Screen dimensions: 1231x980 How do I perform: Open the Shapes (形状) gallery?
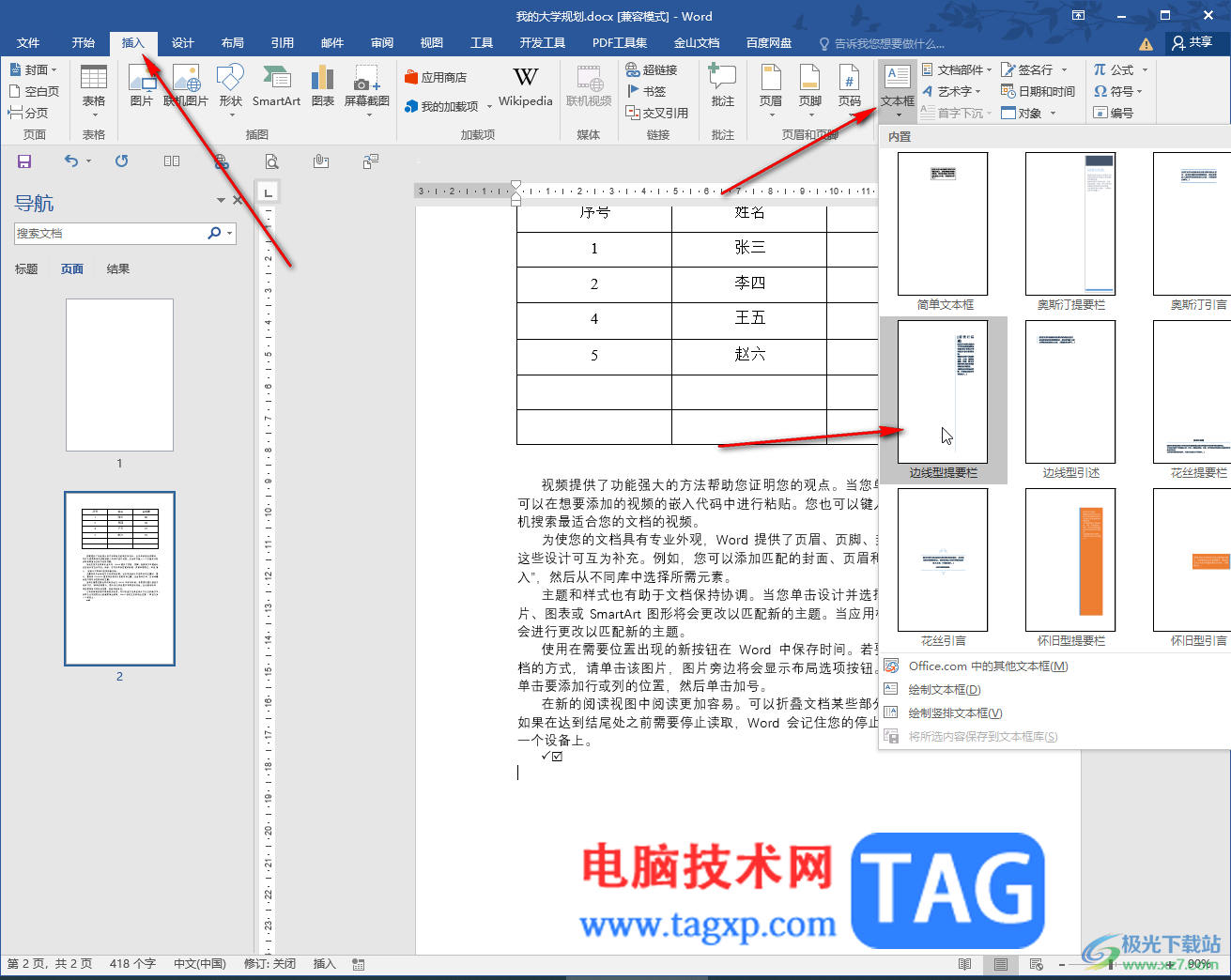(x=230, y=90)
